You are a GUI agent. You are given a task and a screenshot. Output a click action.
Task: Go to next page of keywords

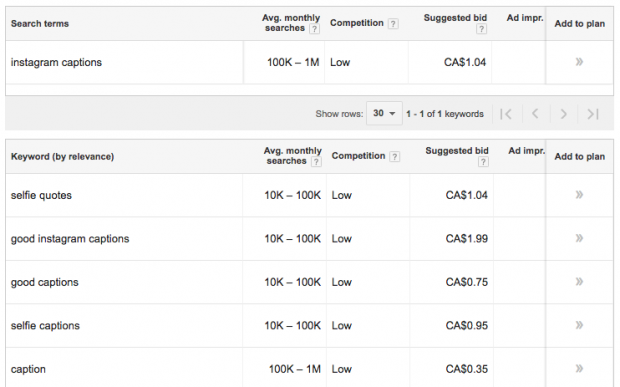563,114
